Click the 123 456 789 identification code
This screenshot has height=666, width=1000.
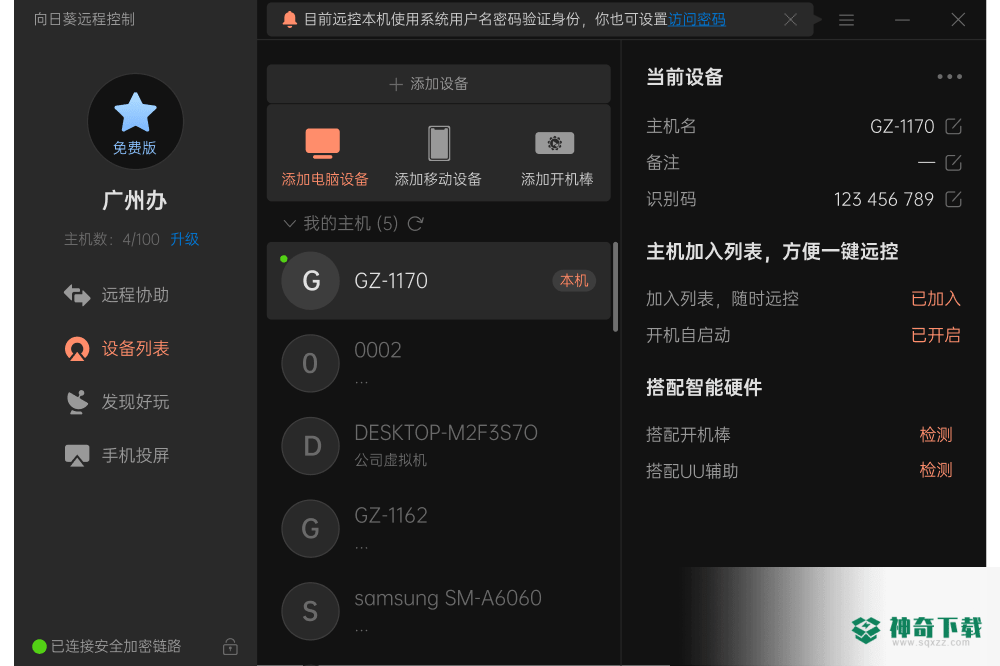point(884,200)
